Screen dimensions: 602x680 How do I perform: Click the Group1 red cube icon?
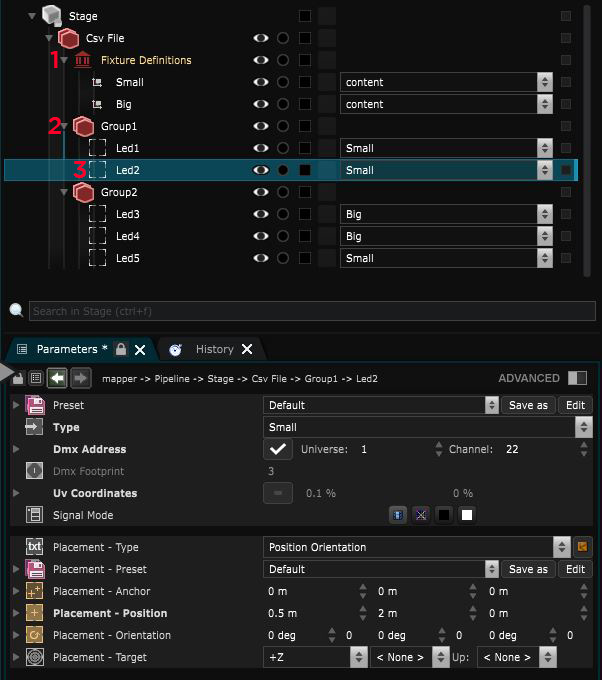click(83, 126)
